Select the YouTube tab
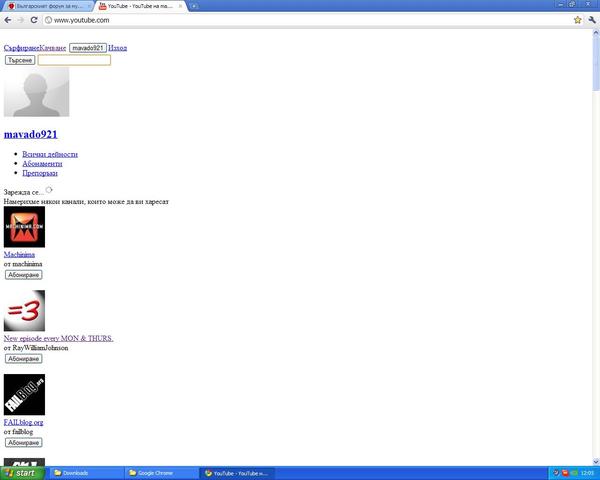The width and height of the screenshot is (600, 480). (x=140, y=6)
